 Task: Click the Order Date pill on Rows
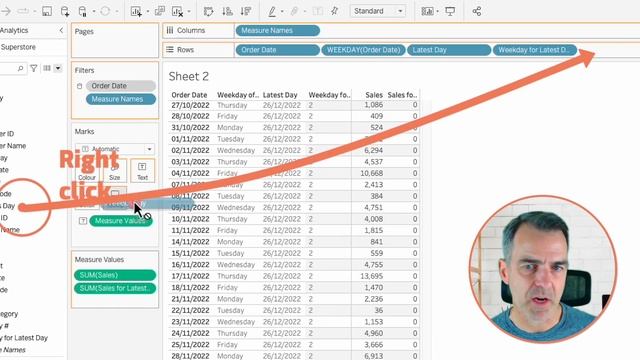[x=278, y=50]
